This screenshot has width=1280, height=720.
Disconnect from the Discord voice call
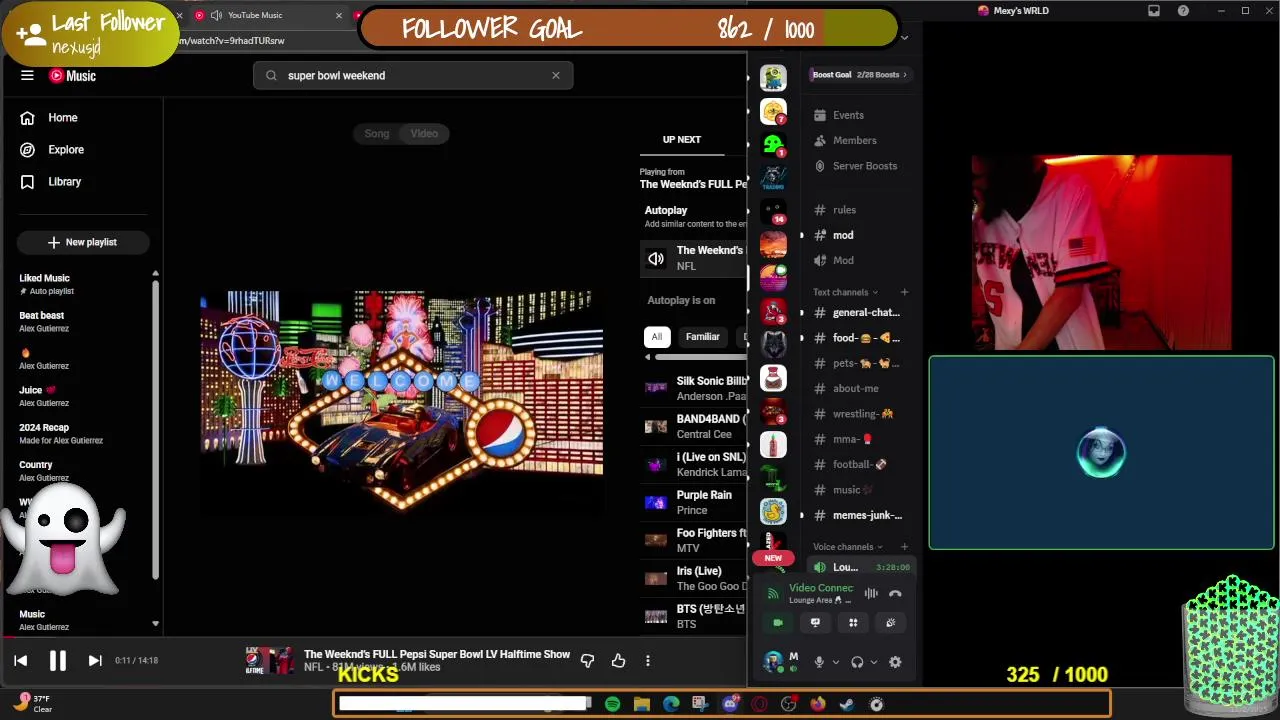(895, 594)
